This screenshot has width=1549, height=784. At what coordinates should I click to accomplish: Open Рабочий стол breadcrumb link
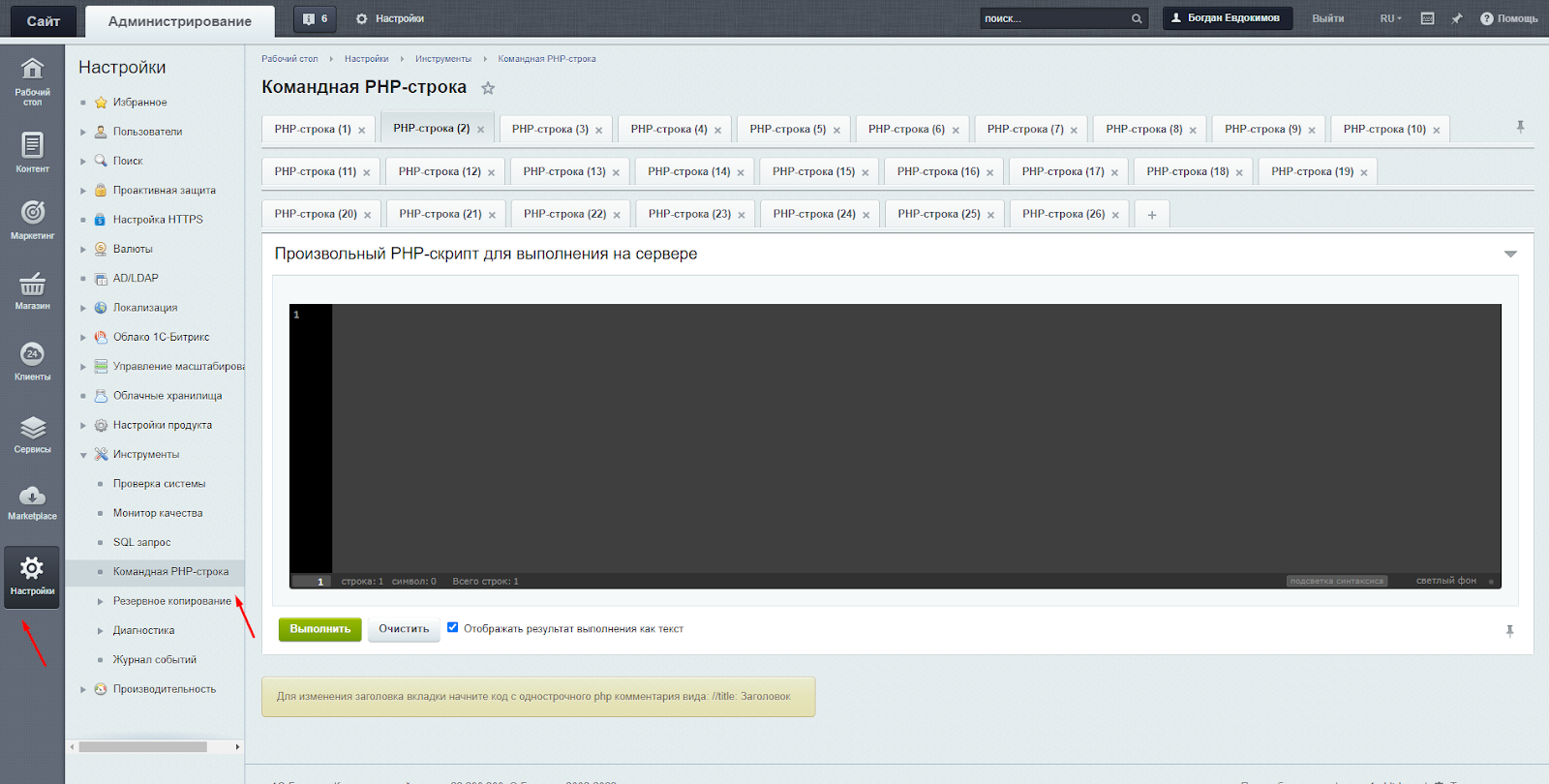pos(289,59)
